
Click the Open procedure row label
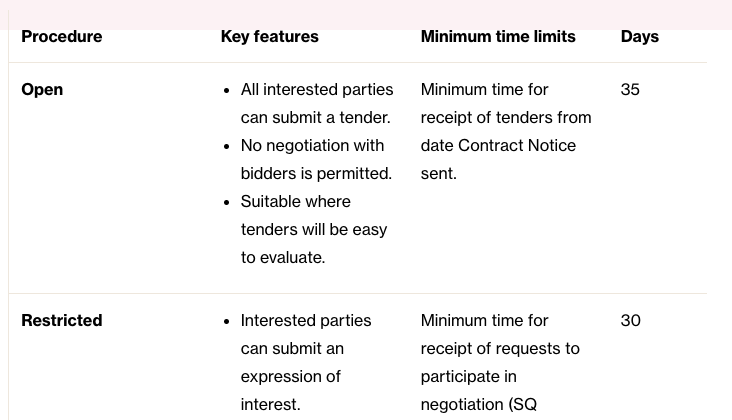point(42,89)
